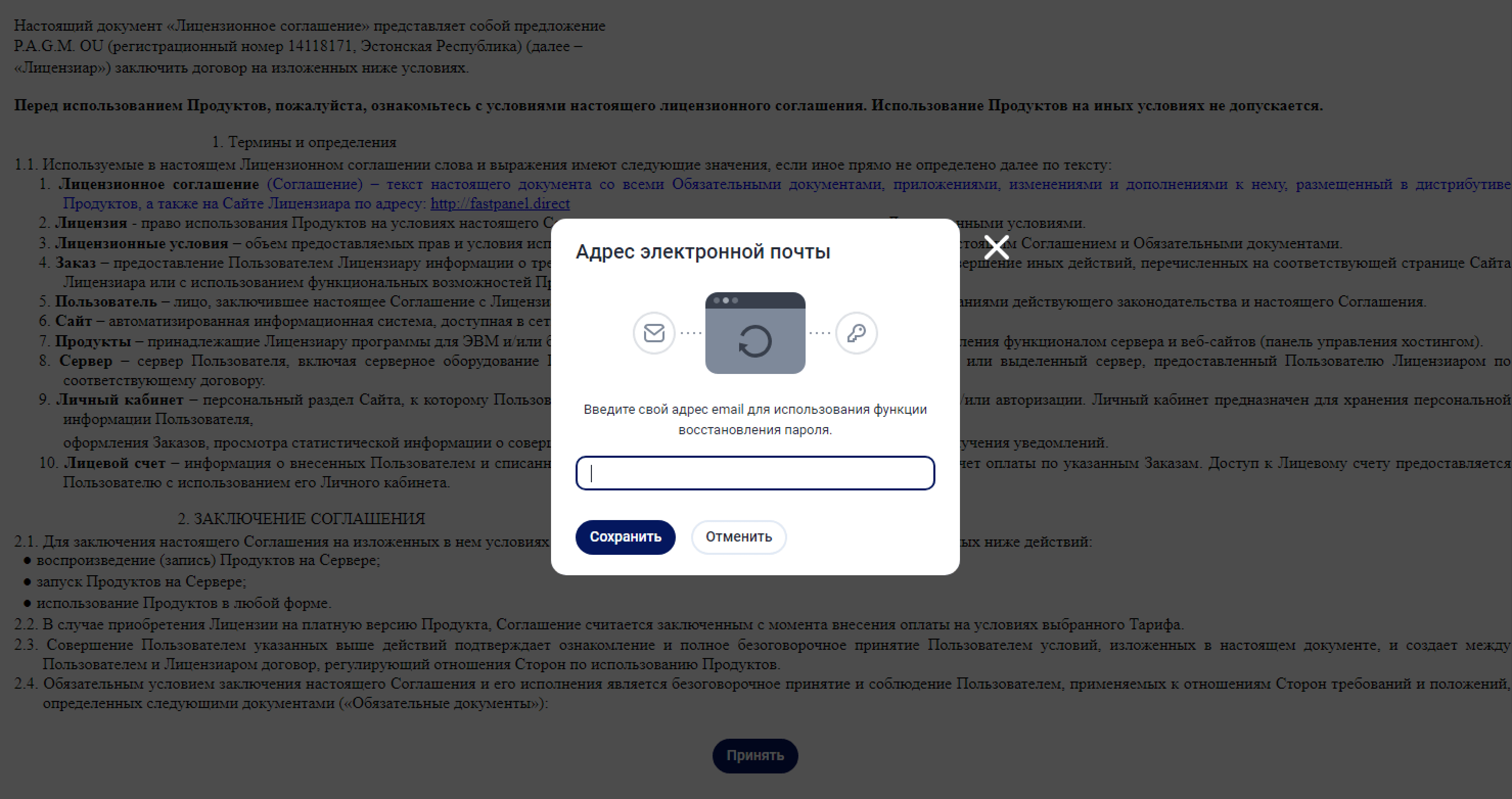Screen dimensions: 1512x799
Task: Click the email address input field
Action: coord(755,472)
